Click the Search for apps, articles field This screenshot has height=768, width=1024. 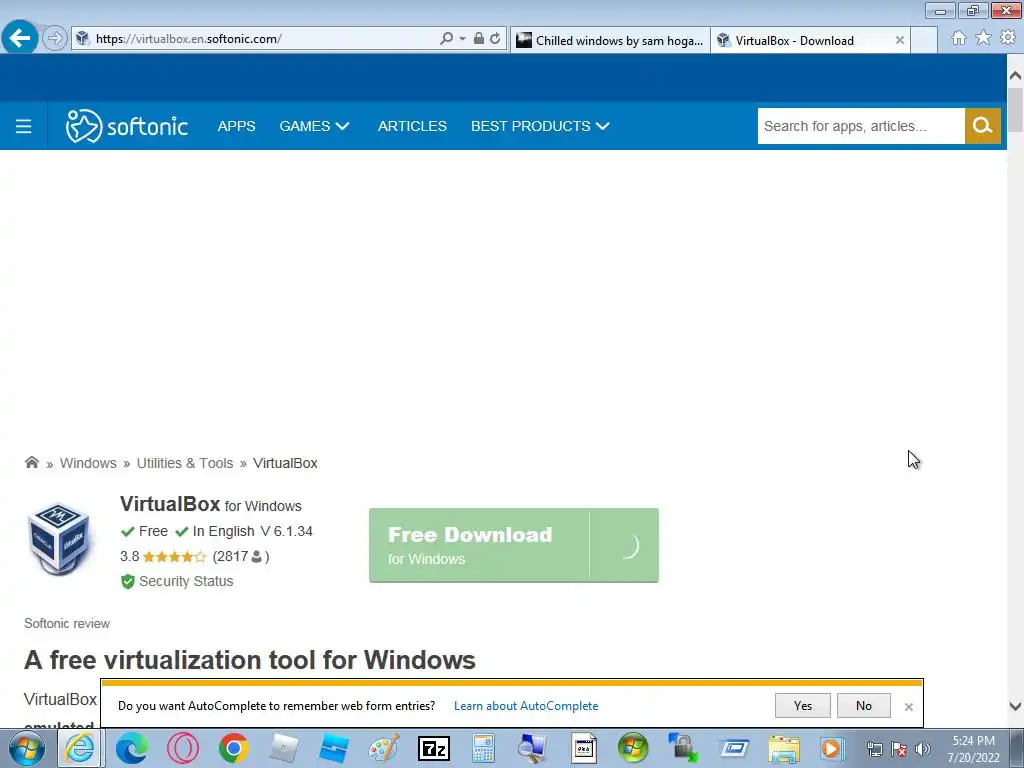(861, 126)
